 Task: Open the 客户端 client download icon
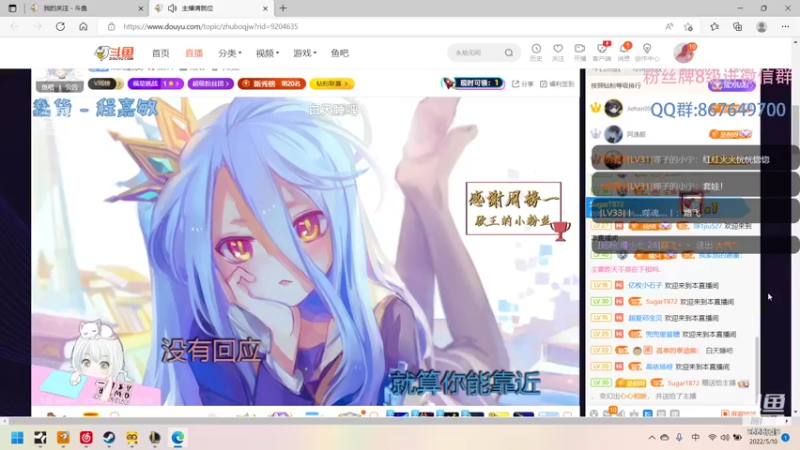602,52
